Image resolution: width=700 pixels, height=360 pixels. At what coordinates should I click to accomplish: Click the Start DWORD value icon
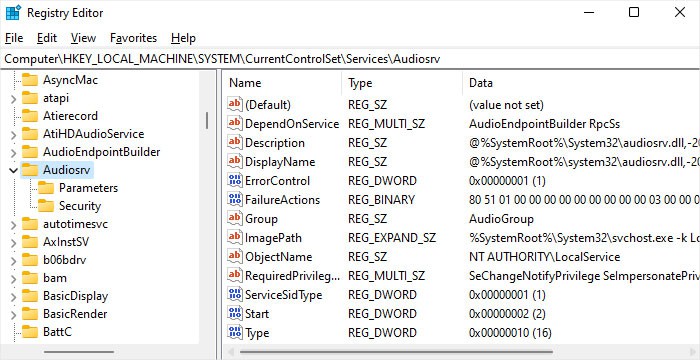pos(235,314)
